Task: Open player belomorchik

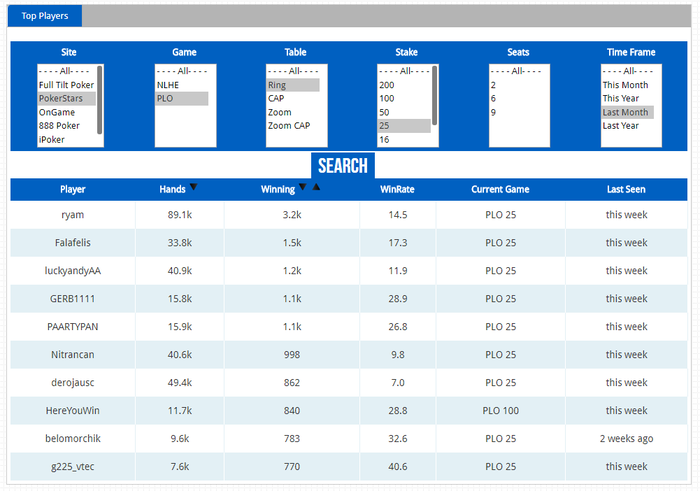Action: click(x=73, y=439)
